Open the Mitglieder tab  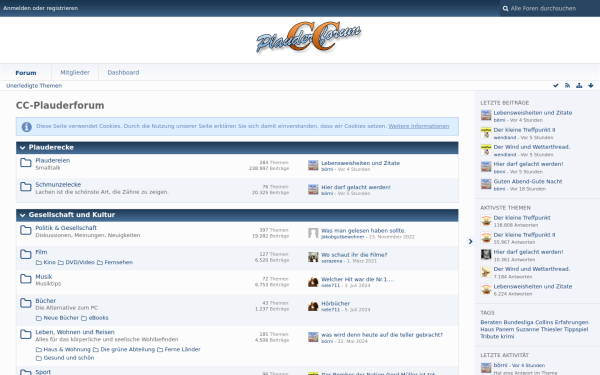(75, 73)
